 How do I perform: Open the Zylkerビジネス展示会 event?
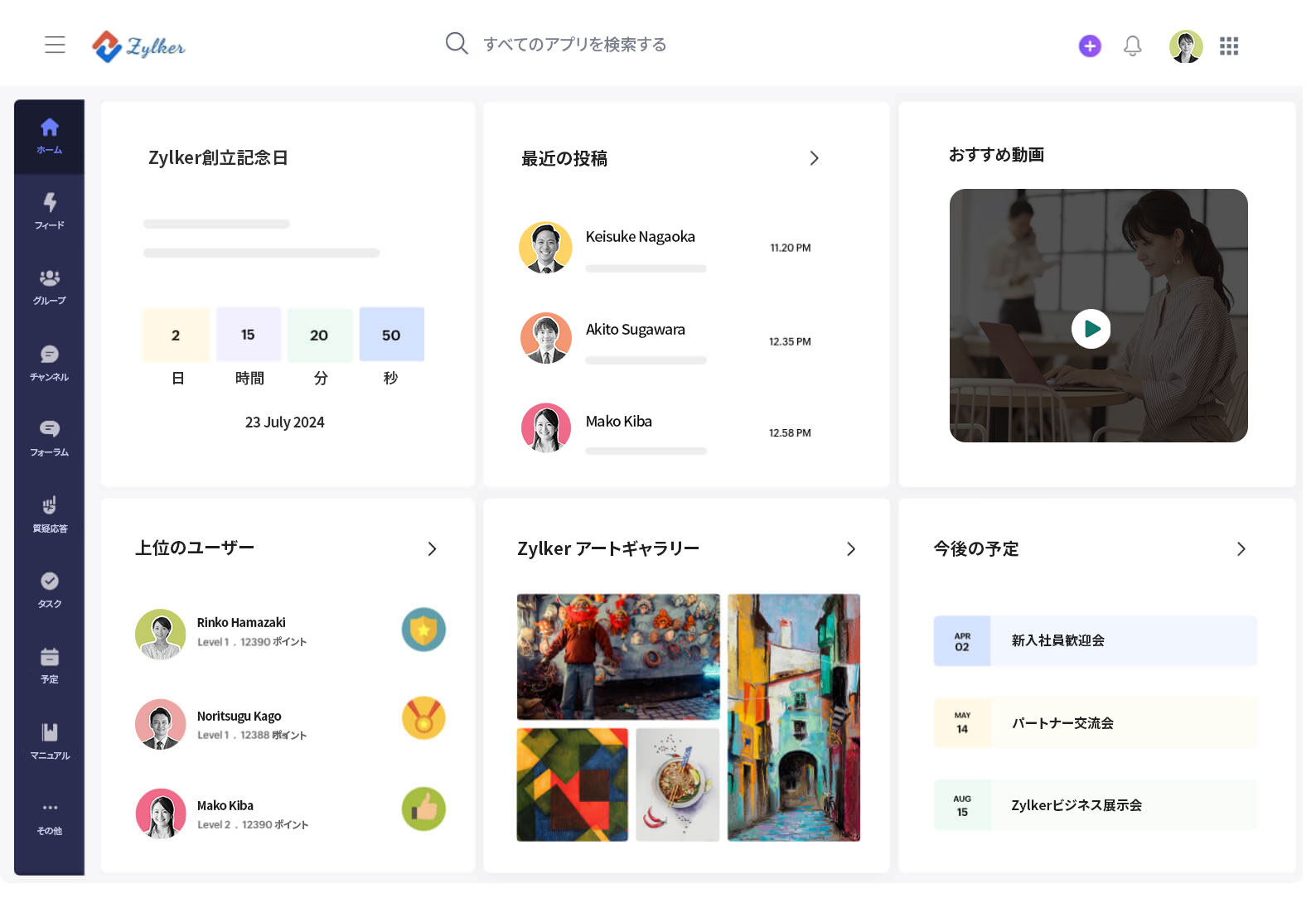tap(1096, 805)
